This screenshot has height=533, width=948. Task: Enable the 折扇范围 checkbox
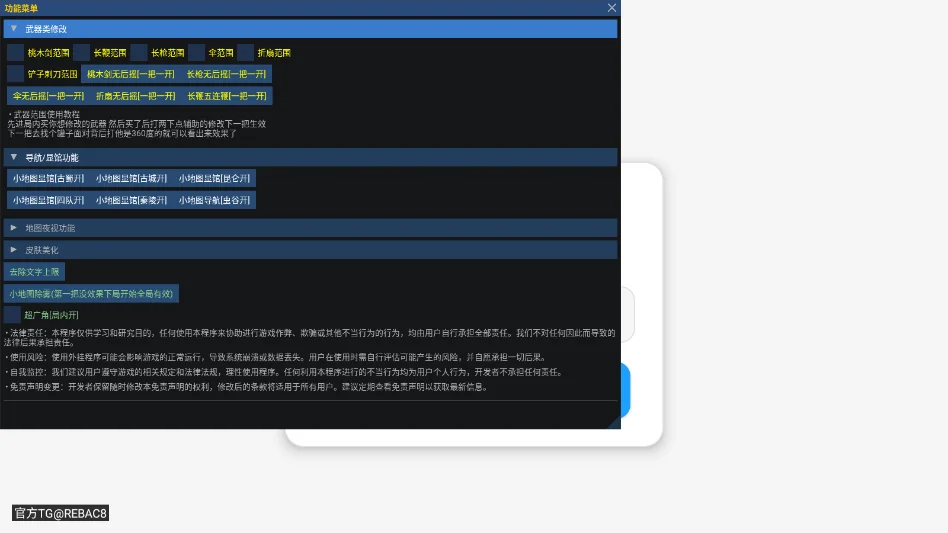245,53
